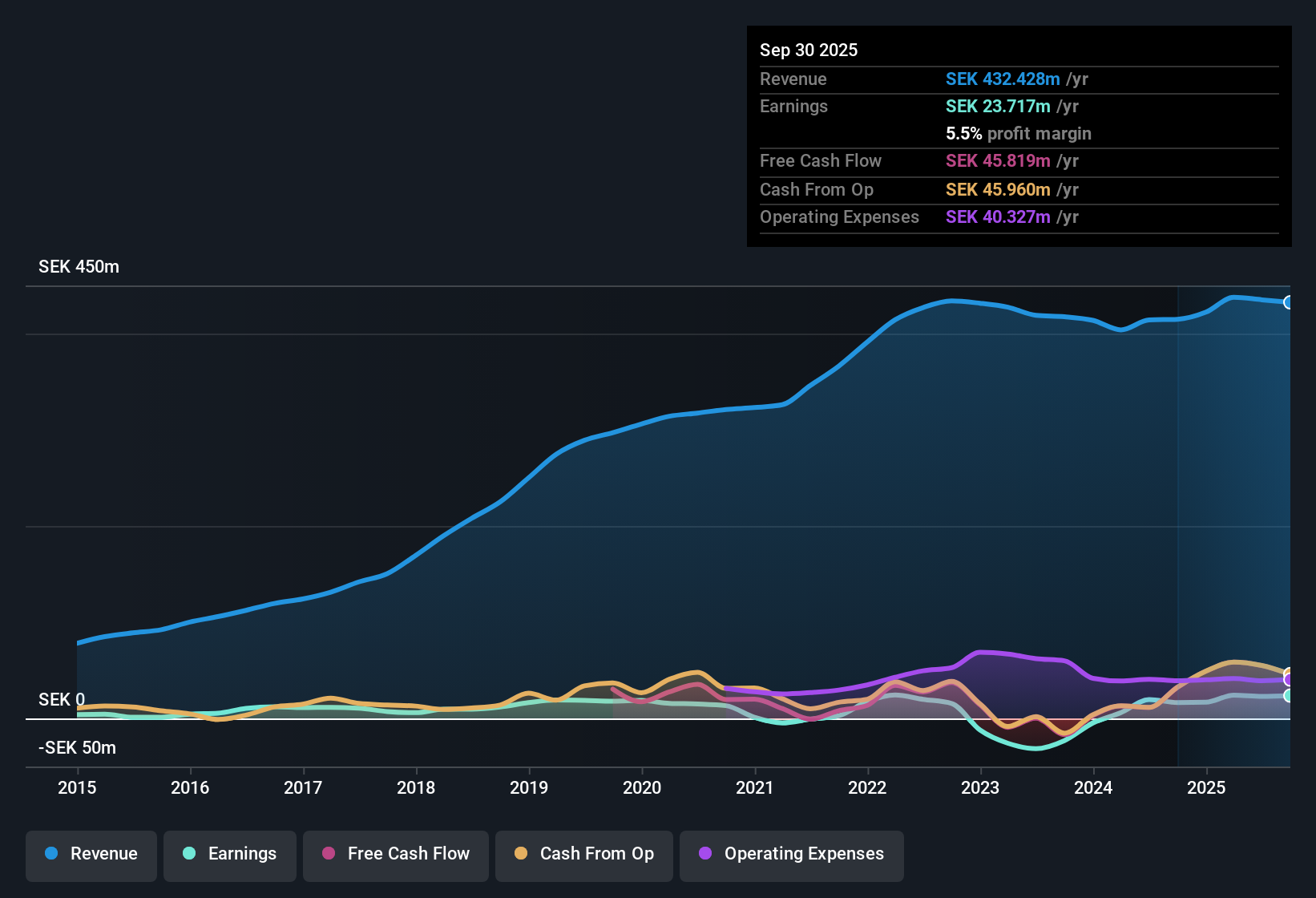Screen dimensions: 1316x898
Task: Click the Revenue endpoint marker on chart right
Action: (1289, 302)
